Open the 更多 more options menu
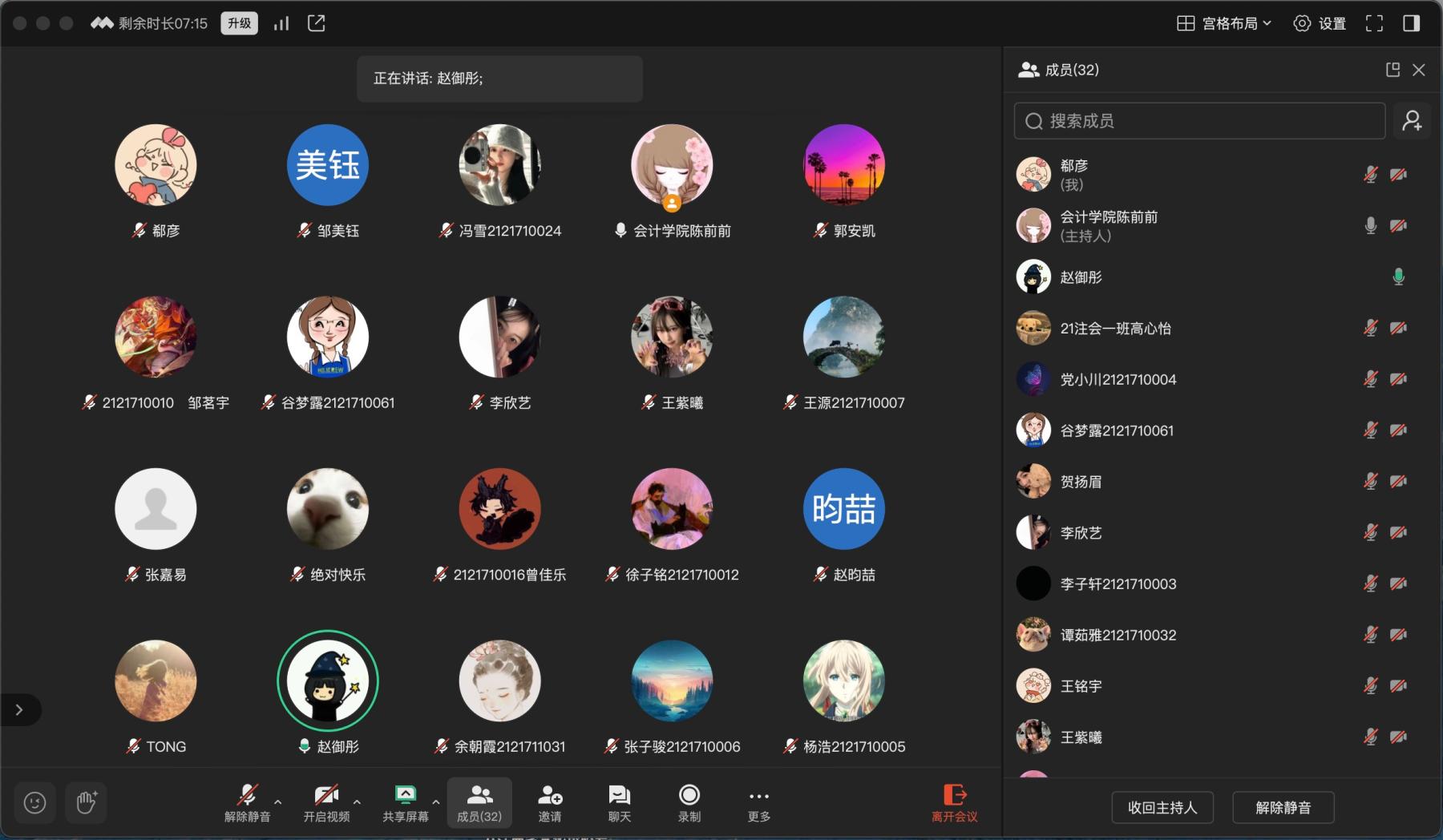 point(758,802)
